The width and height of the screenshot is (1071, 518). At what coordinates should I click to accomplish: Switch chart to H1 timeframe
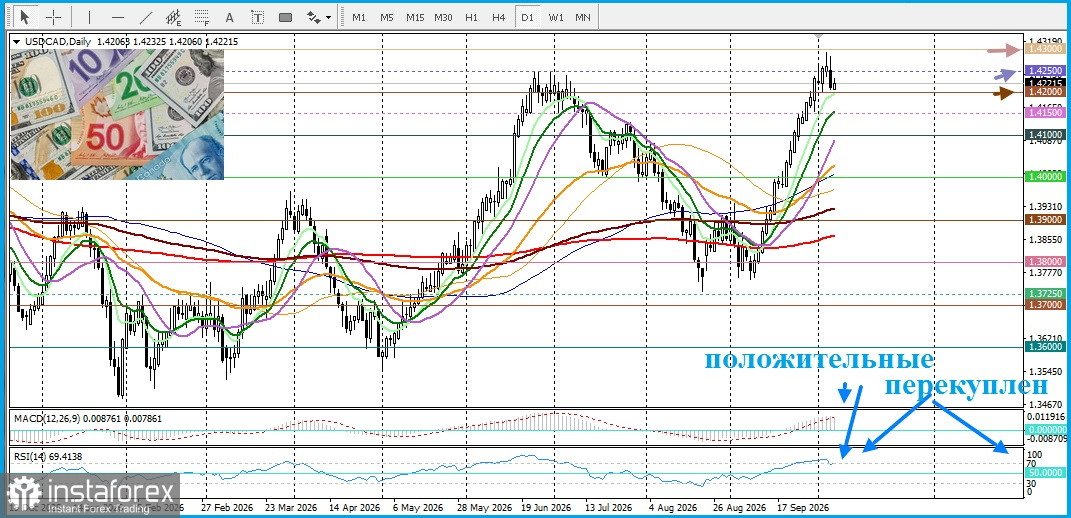pyautogui.click(x=471, y=17)
